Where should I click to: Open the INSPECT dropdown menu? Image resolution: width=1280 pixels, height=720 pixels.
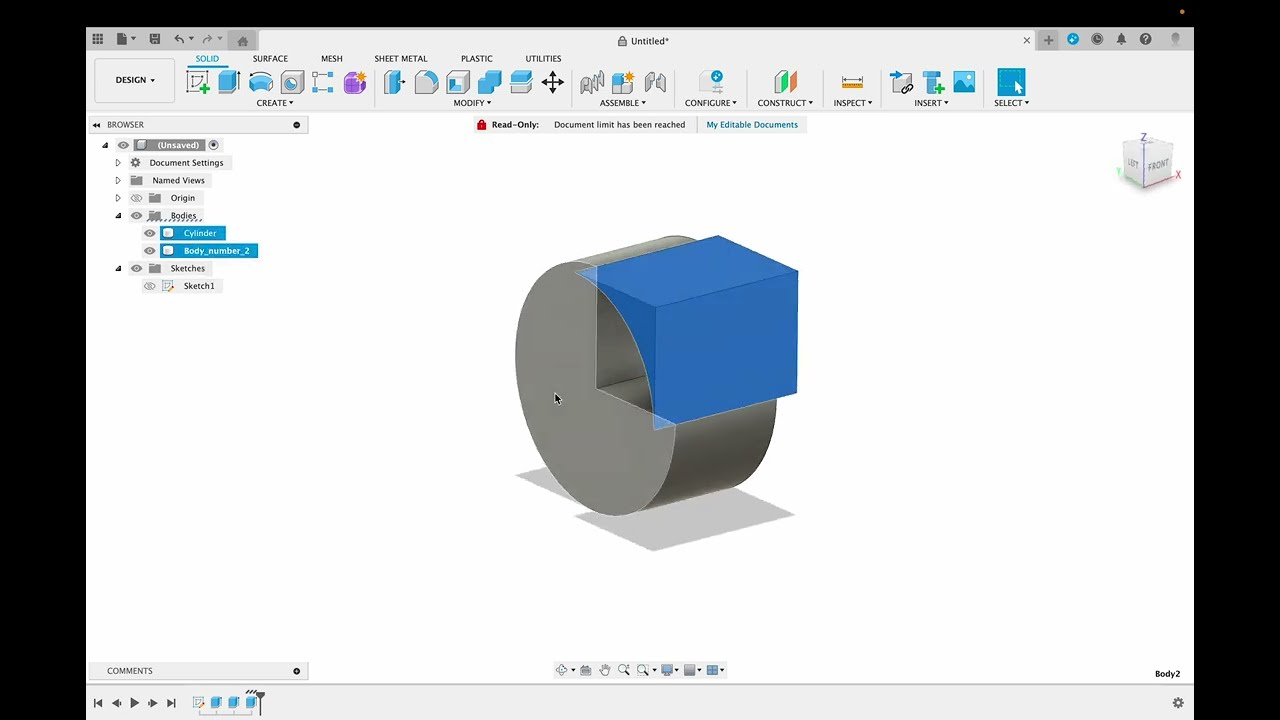[x=853, y=103]
